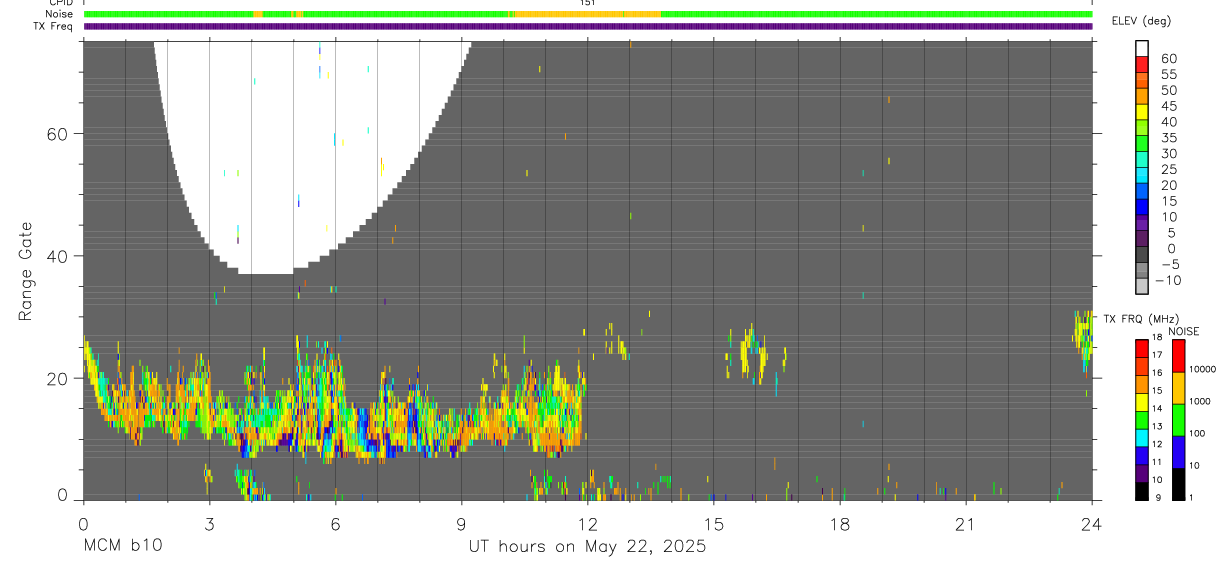Click the white top segment of ELEV color bar
Viewport: 1228px width, 567px height.
coord(1142,49)
